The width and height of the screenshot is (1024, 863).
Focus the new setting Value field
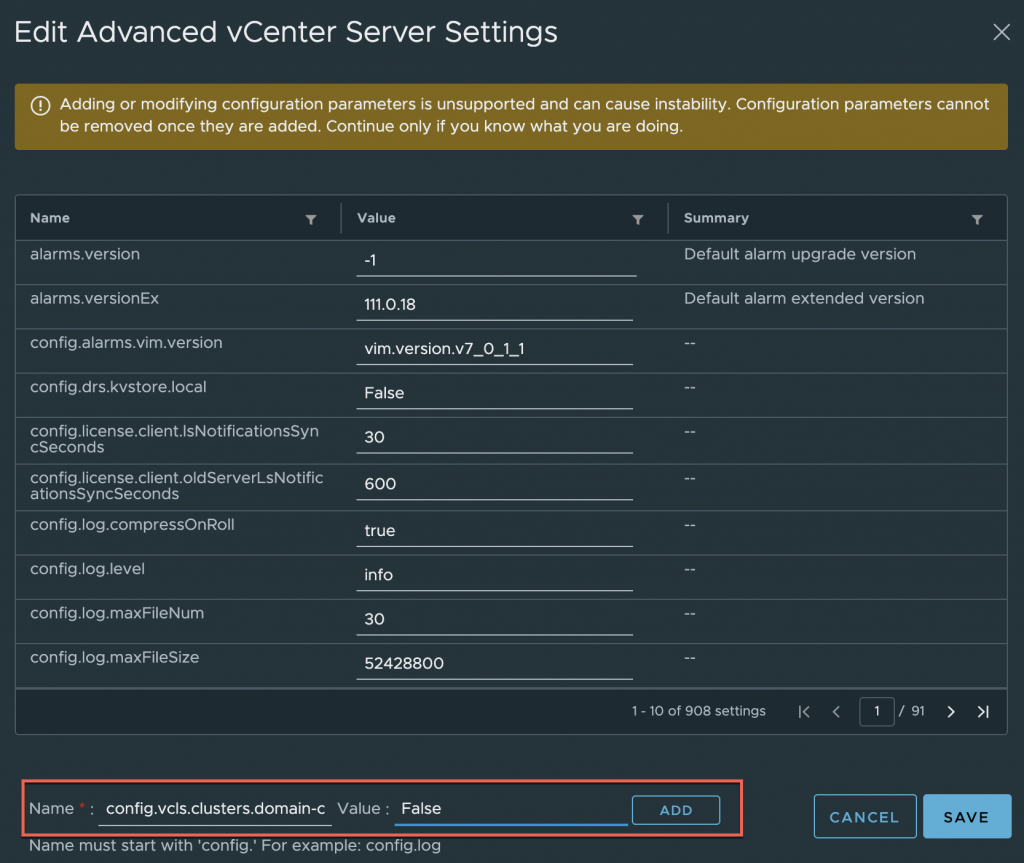click(511, 809)
